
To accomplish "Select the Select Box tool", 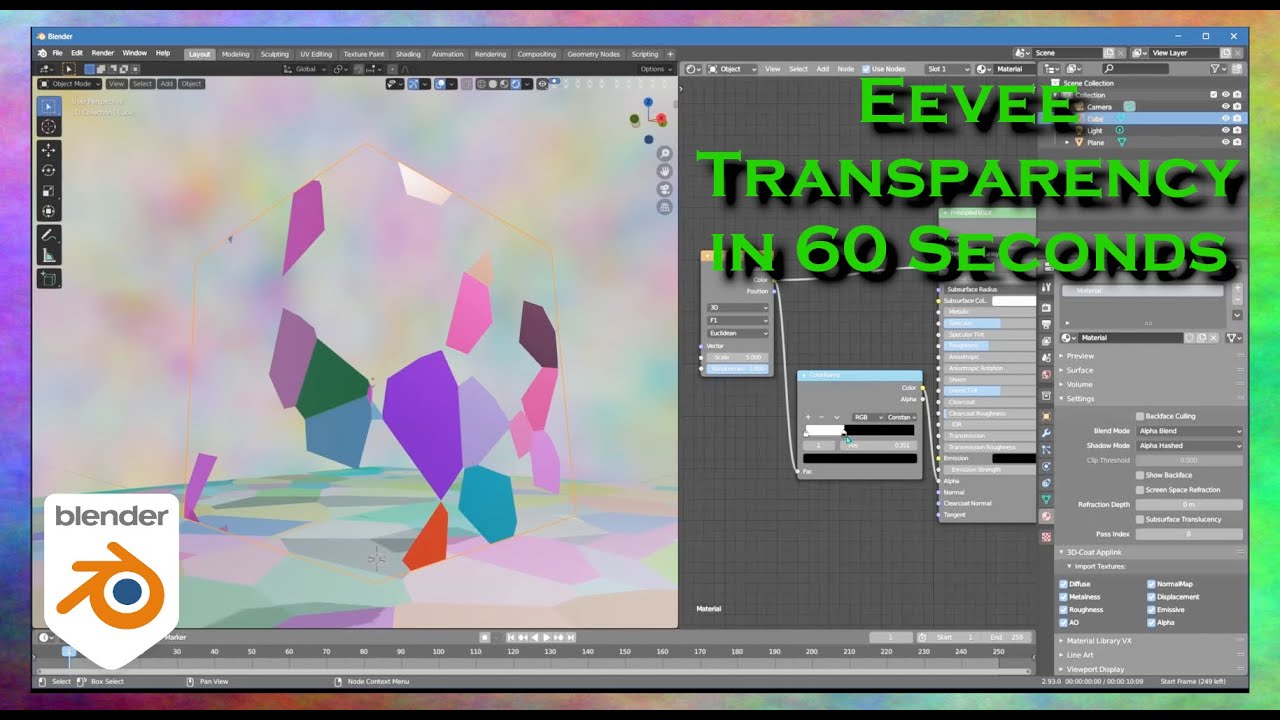I will click(49, 106).
